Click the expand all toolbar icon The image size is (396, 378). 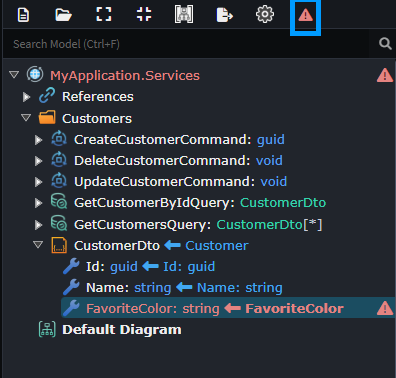pos(104,15)
